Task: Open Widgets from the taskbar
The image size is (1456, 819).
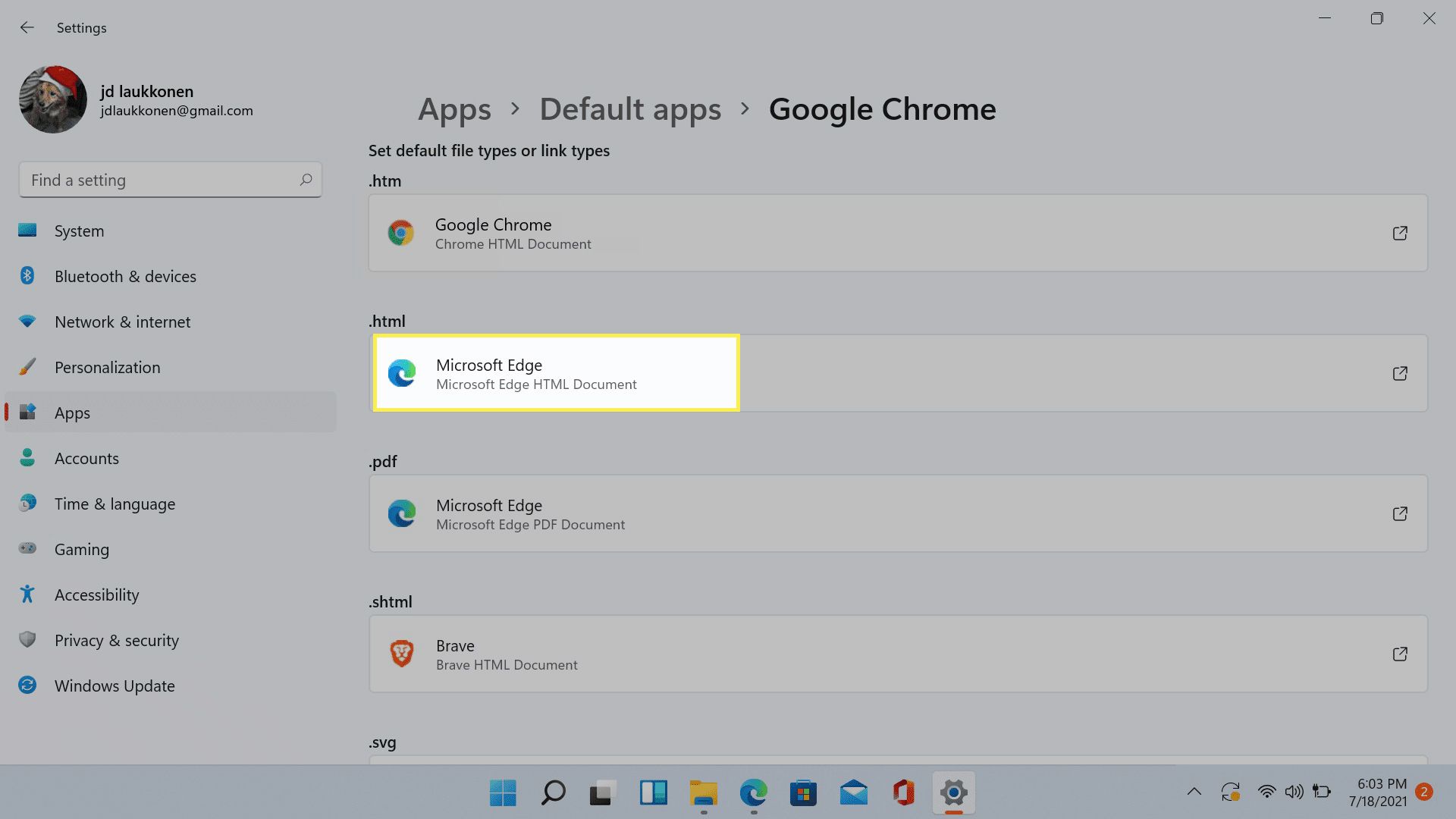Action: click(x=653, y=792)
